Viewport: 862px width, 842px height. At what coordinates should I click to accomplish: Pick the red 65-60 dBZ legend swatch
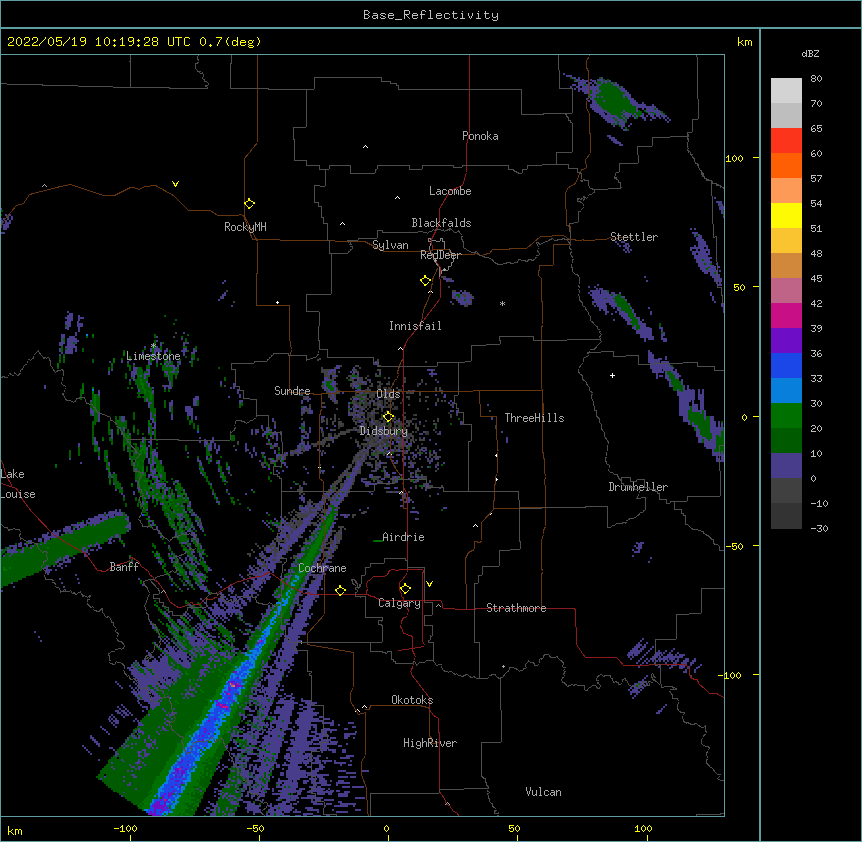point(786,141)
